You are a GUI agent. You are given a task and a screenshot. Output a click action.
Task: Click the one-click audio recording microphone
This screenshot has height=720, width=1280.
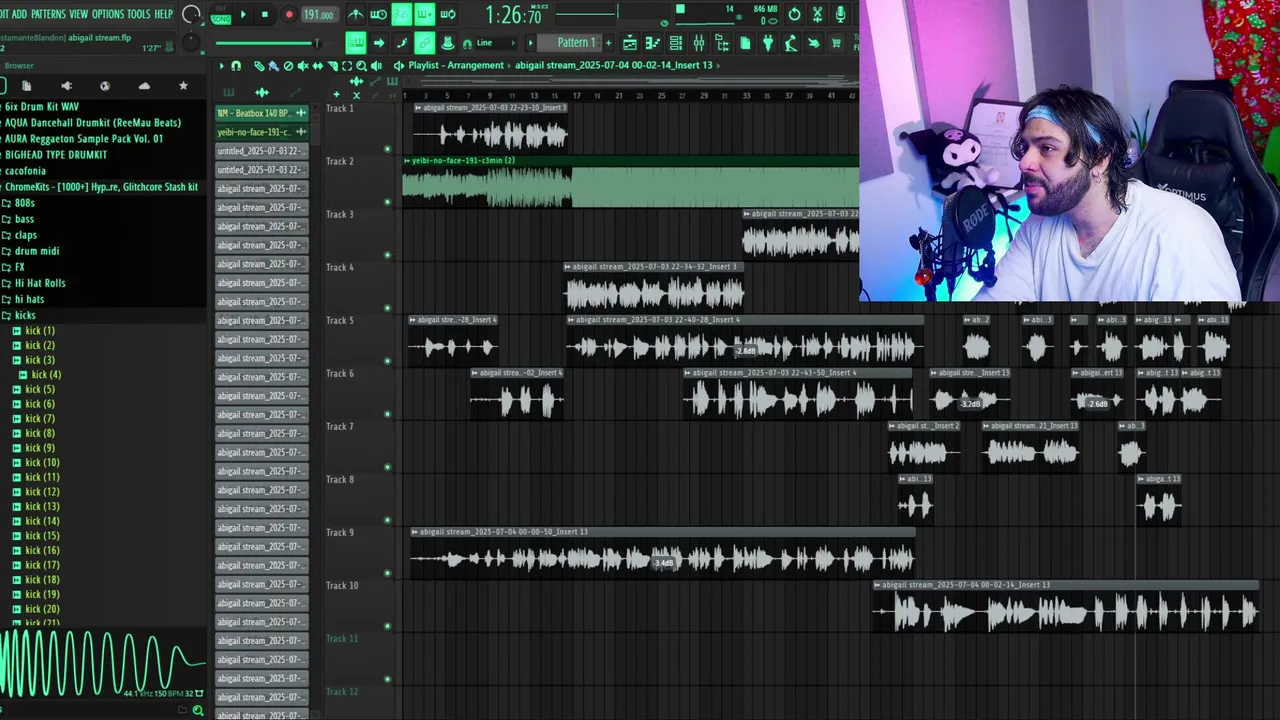click(x=840, y=14)
